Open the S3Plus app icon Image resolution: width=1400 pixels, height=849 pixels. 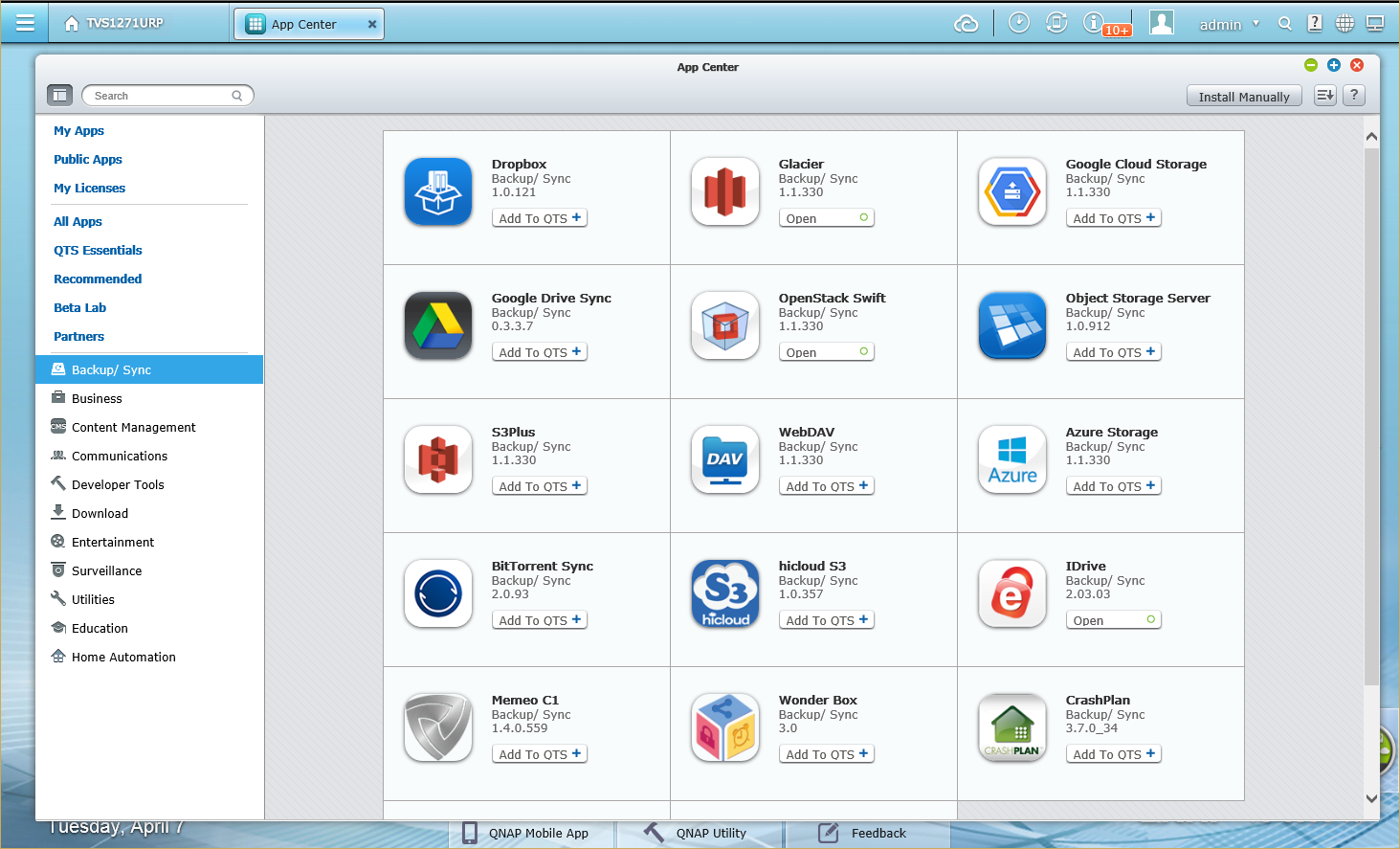tap(438, 459)
